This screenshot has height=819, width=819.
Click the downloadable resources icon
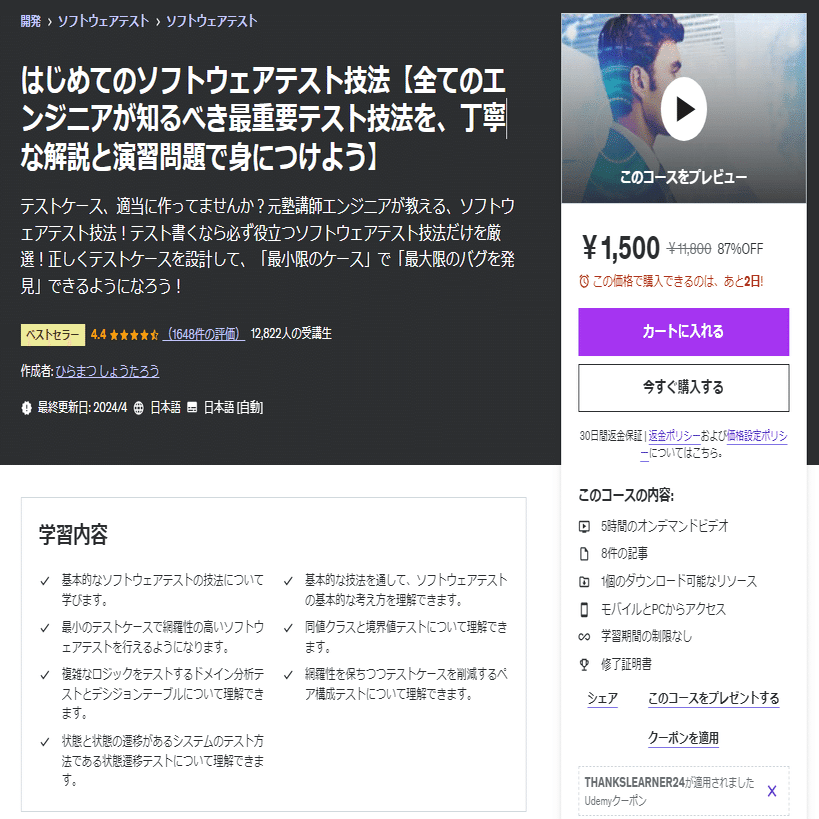[584, 581]
